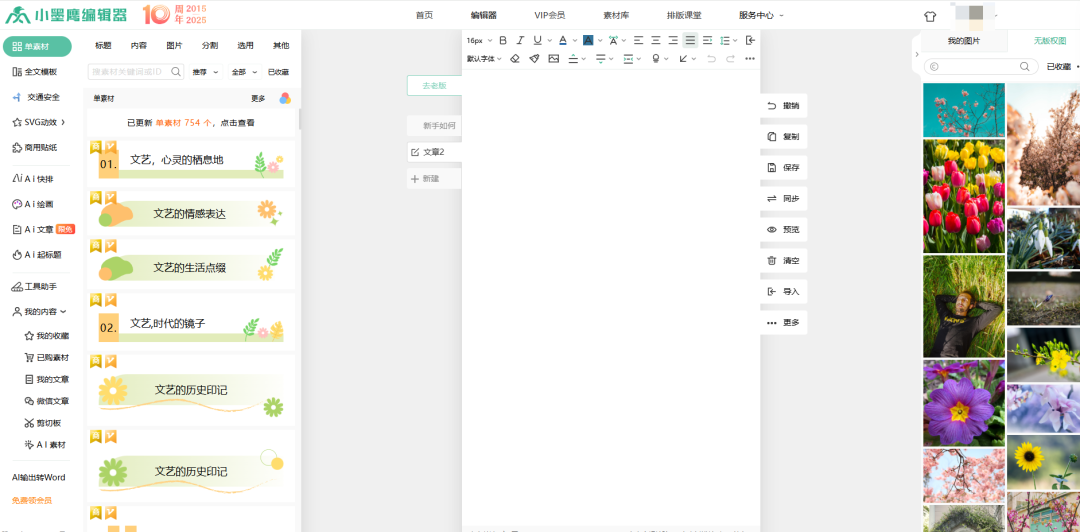This screenshot has height=532, width=1080.
Task: Click the format painter brush icon
Action: tap(534, 59)
